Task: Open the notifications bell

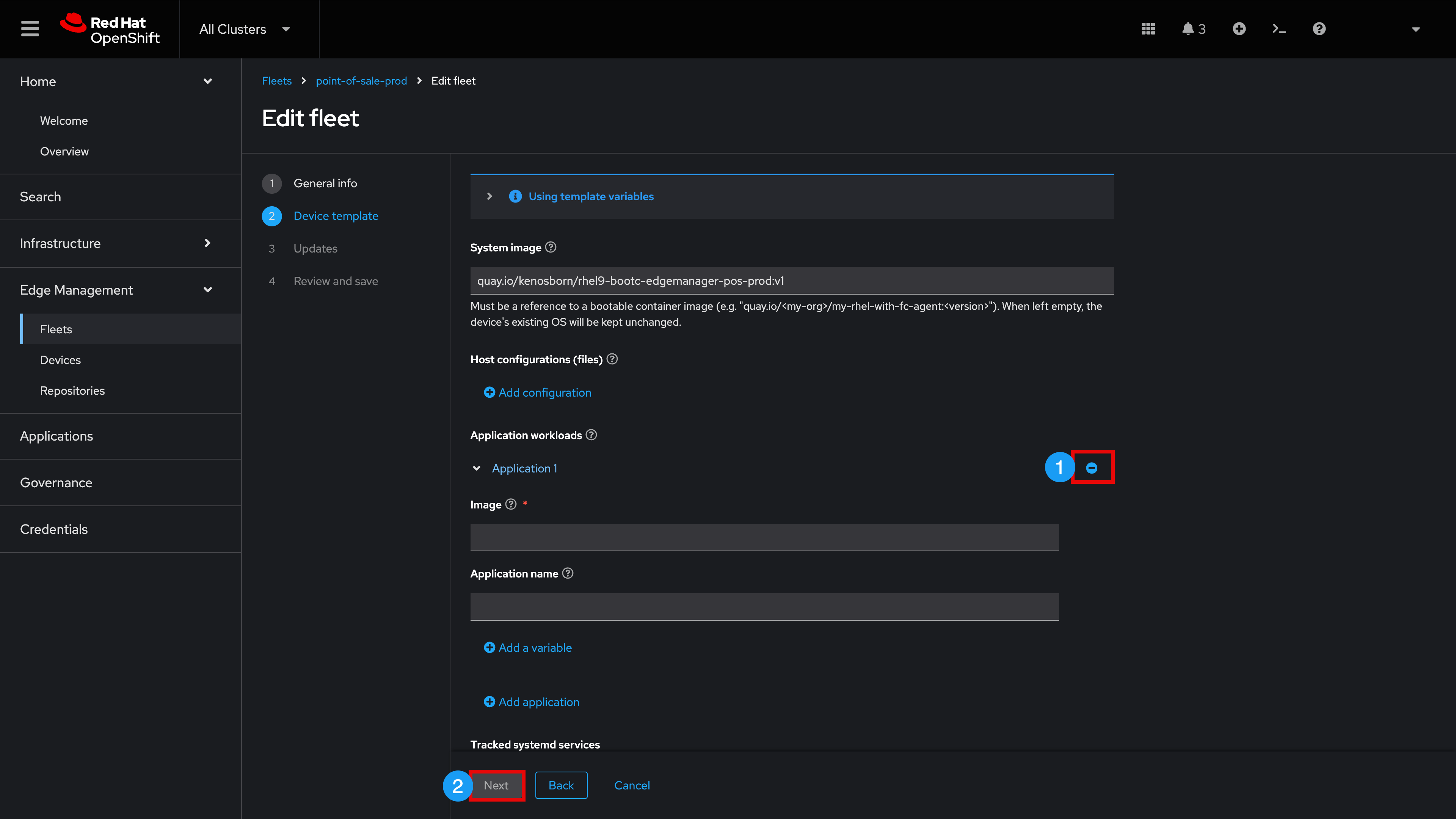Action: pos(1193,29)
